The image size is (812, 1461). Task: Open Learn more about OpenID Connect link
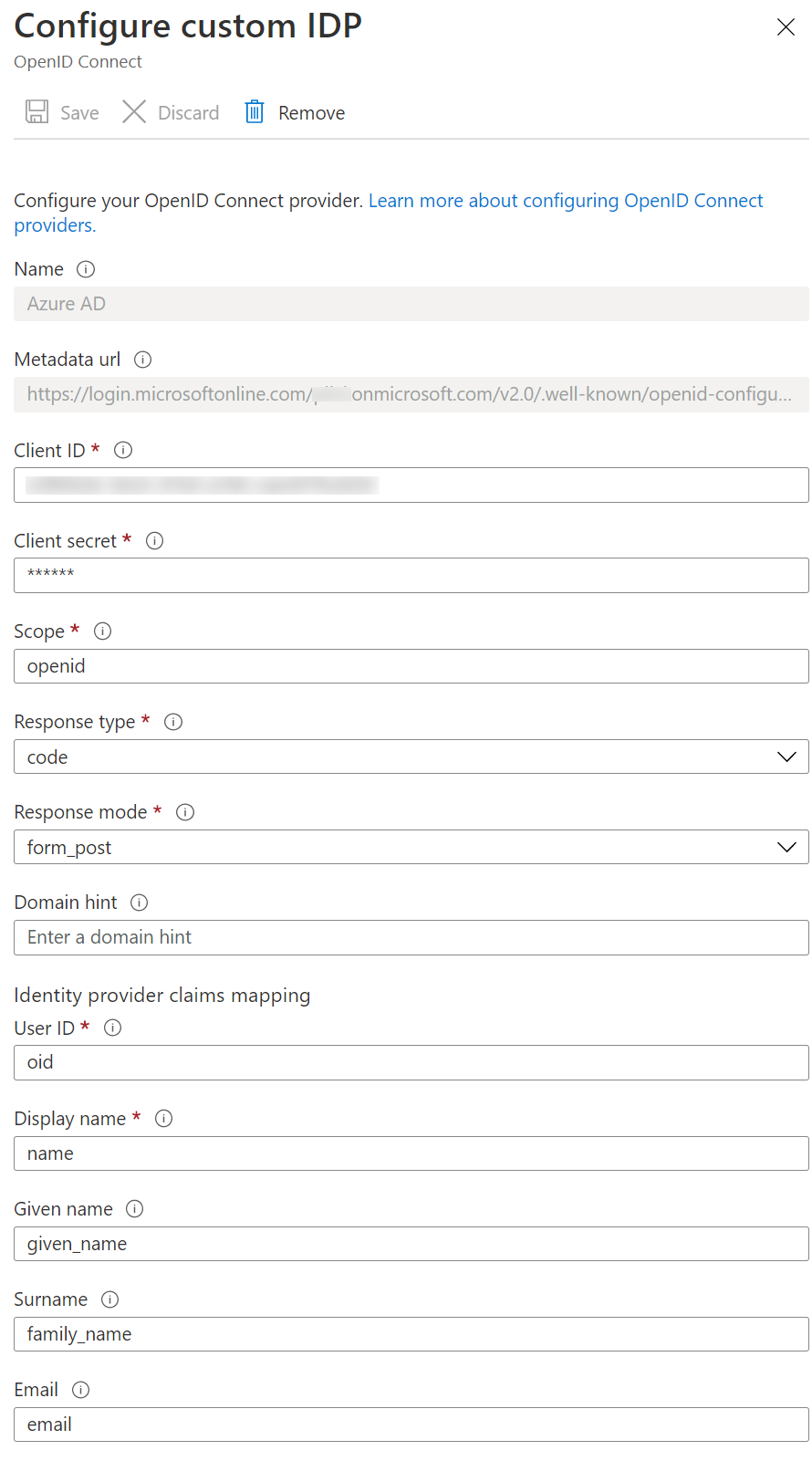[x=566, y=201]
